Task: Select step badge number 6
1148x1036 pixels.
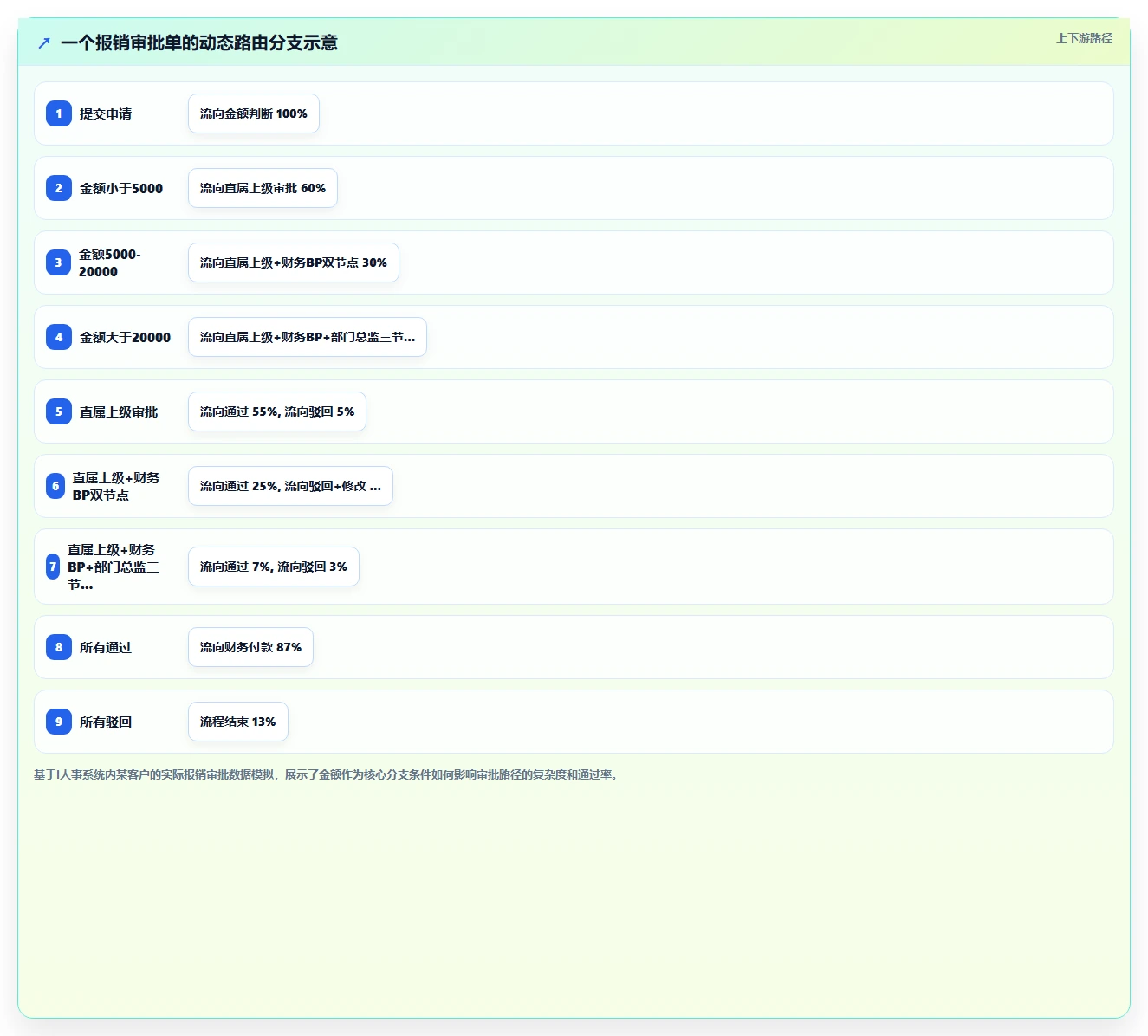Action: tap(55, 486)
